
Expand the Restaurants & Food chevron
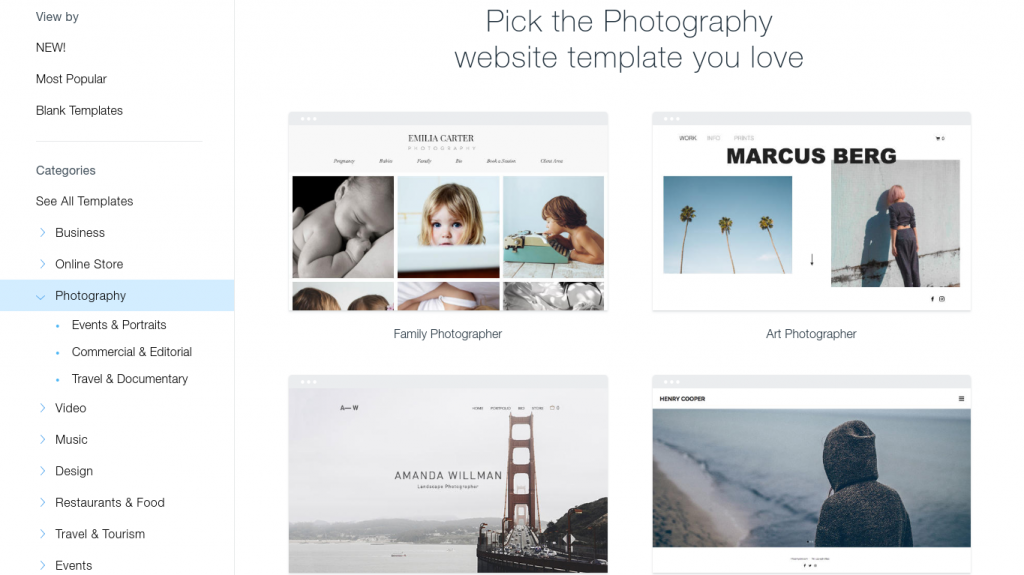(42, 502)
